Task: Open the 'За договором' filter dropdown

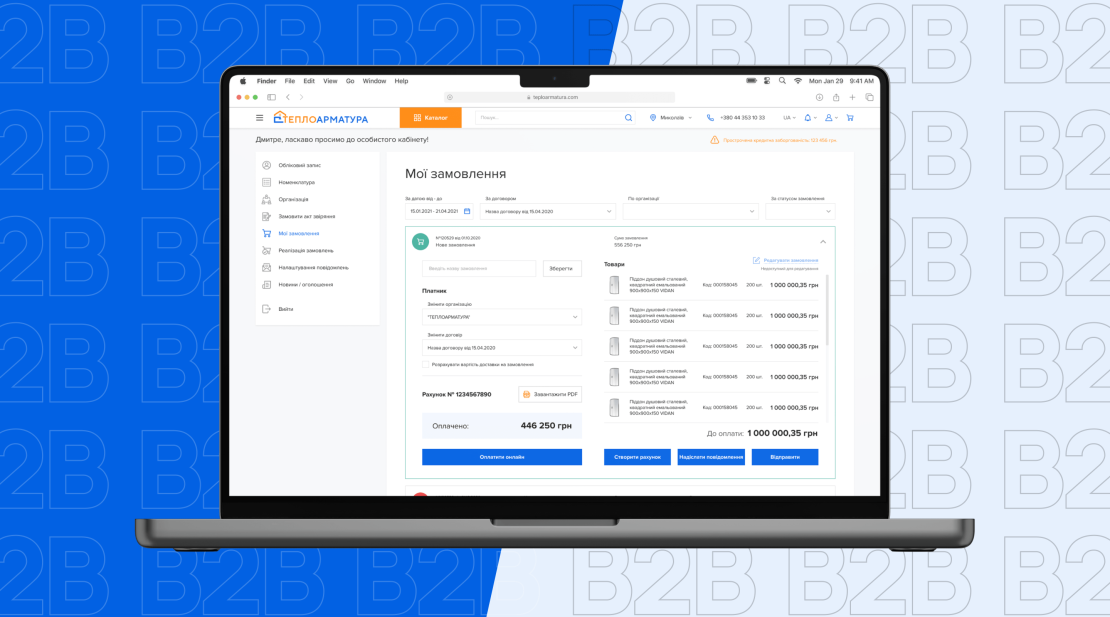Action: pos(549,211)
